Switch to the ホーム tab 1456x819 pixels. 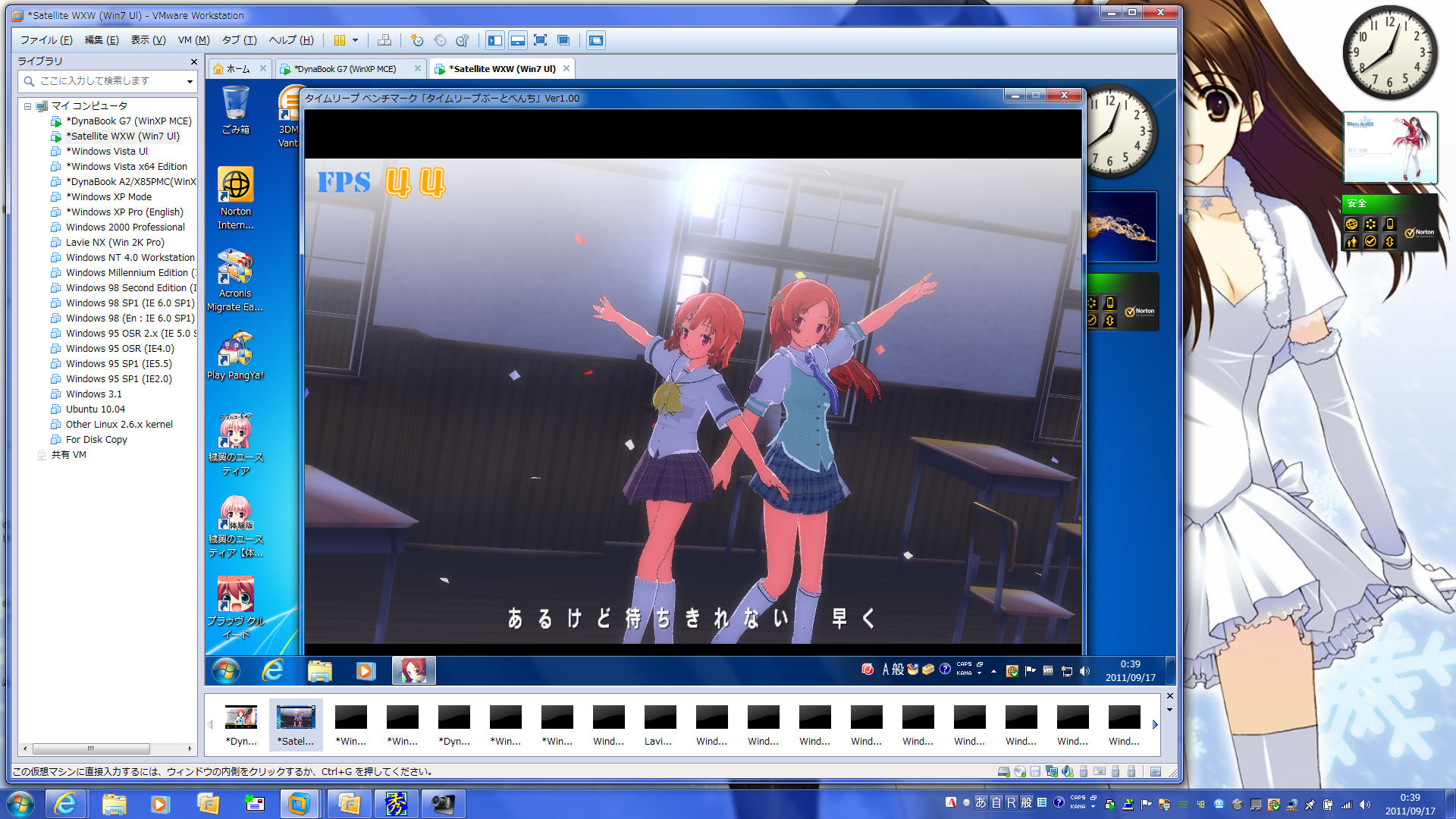coord(238,69)
